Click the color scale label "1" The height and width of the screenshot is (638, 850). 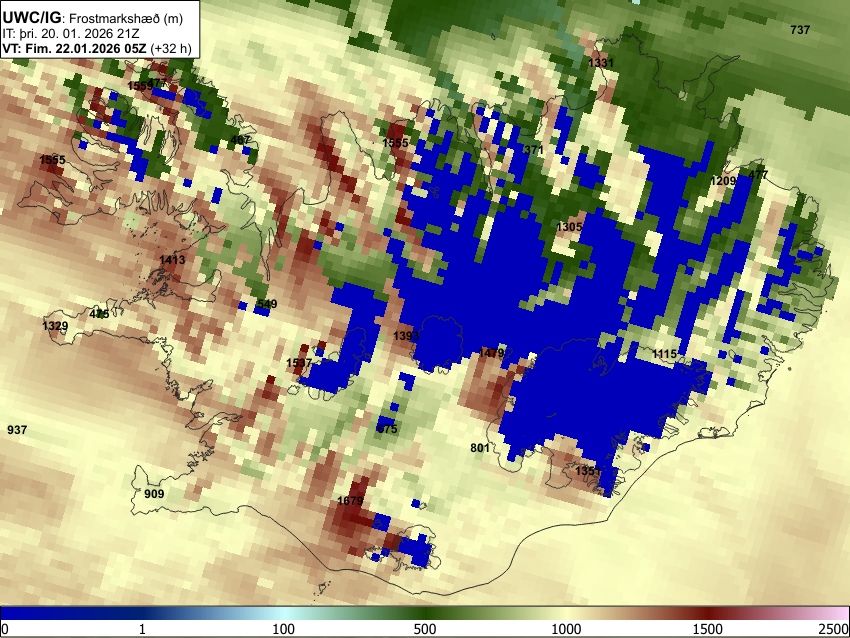(142, 629)
